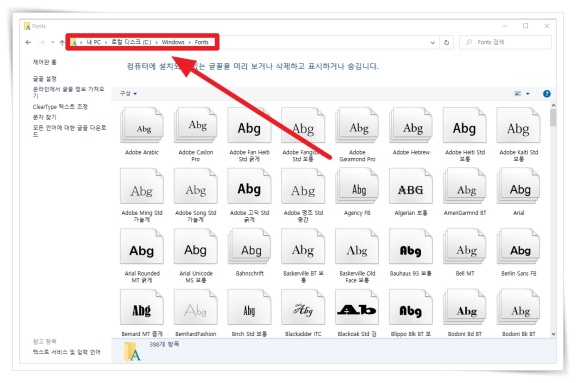Select Arial Rounded MT font icon
The image size is (576, 383).
[x=142, y=246]
